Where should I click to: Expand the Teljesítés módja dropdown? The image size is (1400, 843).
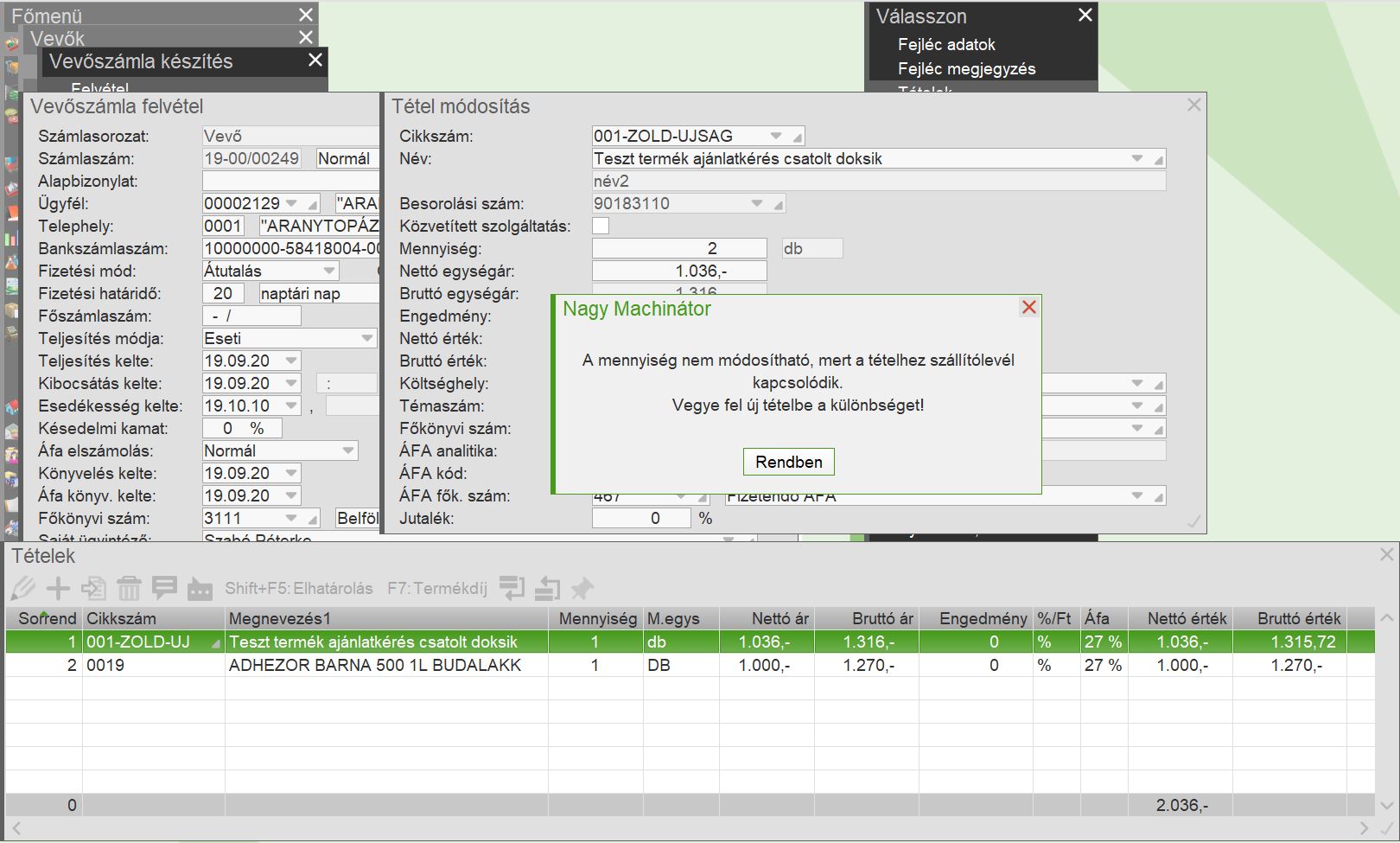click(366, 339)
